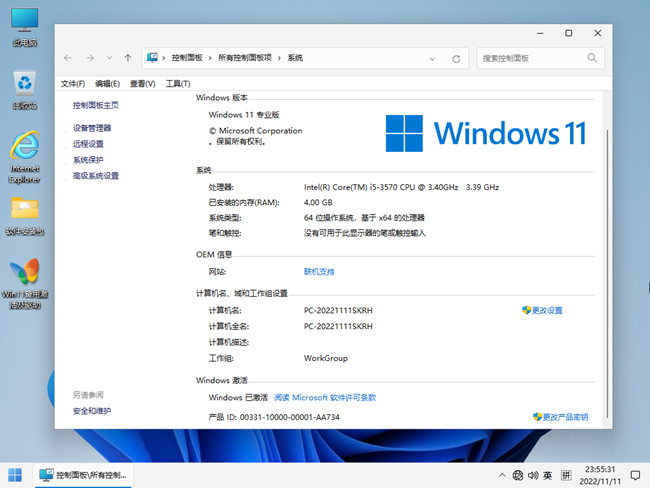Open the notification center icon
Screen dimensions: 650x488
pyautogui.click(x=635, y=475)
